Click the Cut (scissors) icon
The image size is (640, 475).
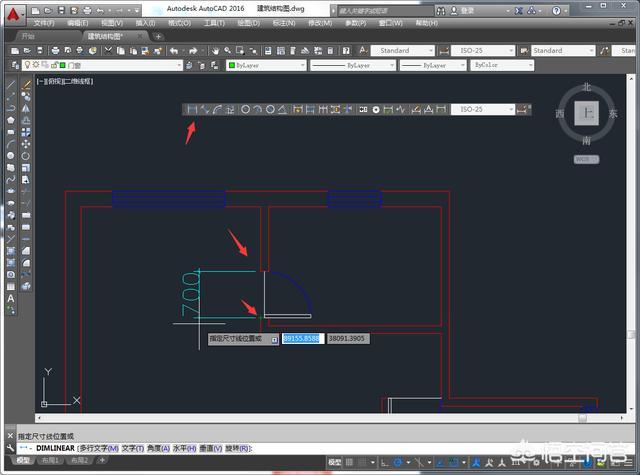108,51
